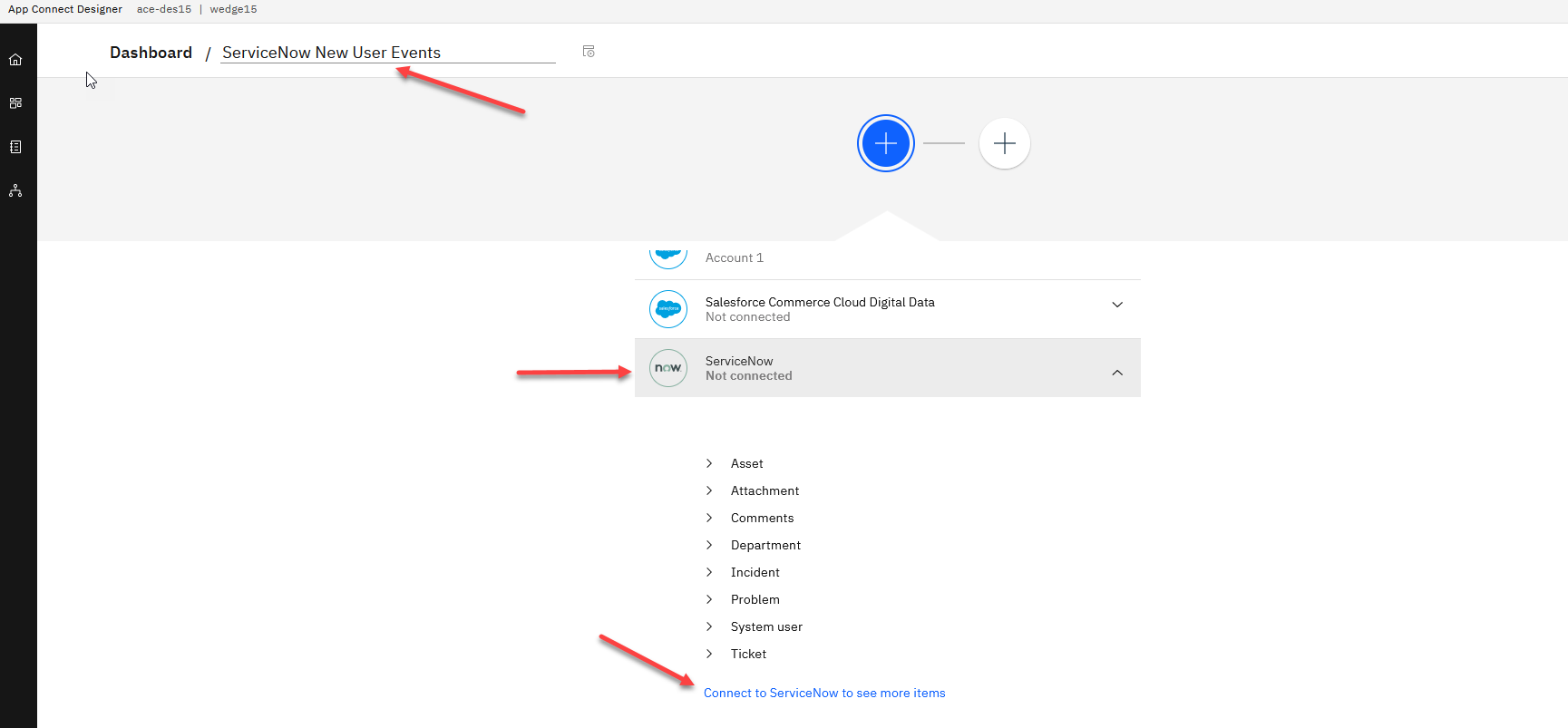The width and height of the screenshot is (1568, 728).
Task: Open the Catalog icon in left sidebar
Action: [x=15, y=103]
